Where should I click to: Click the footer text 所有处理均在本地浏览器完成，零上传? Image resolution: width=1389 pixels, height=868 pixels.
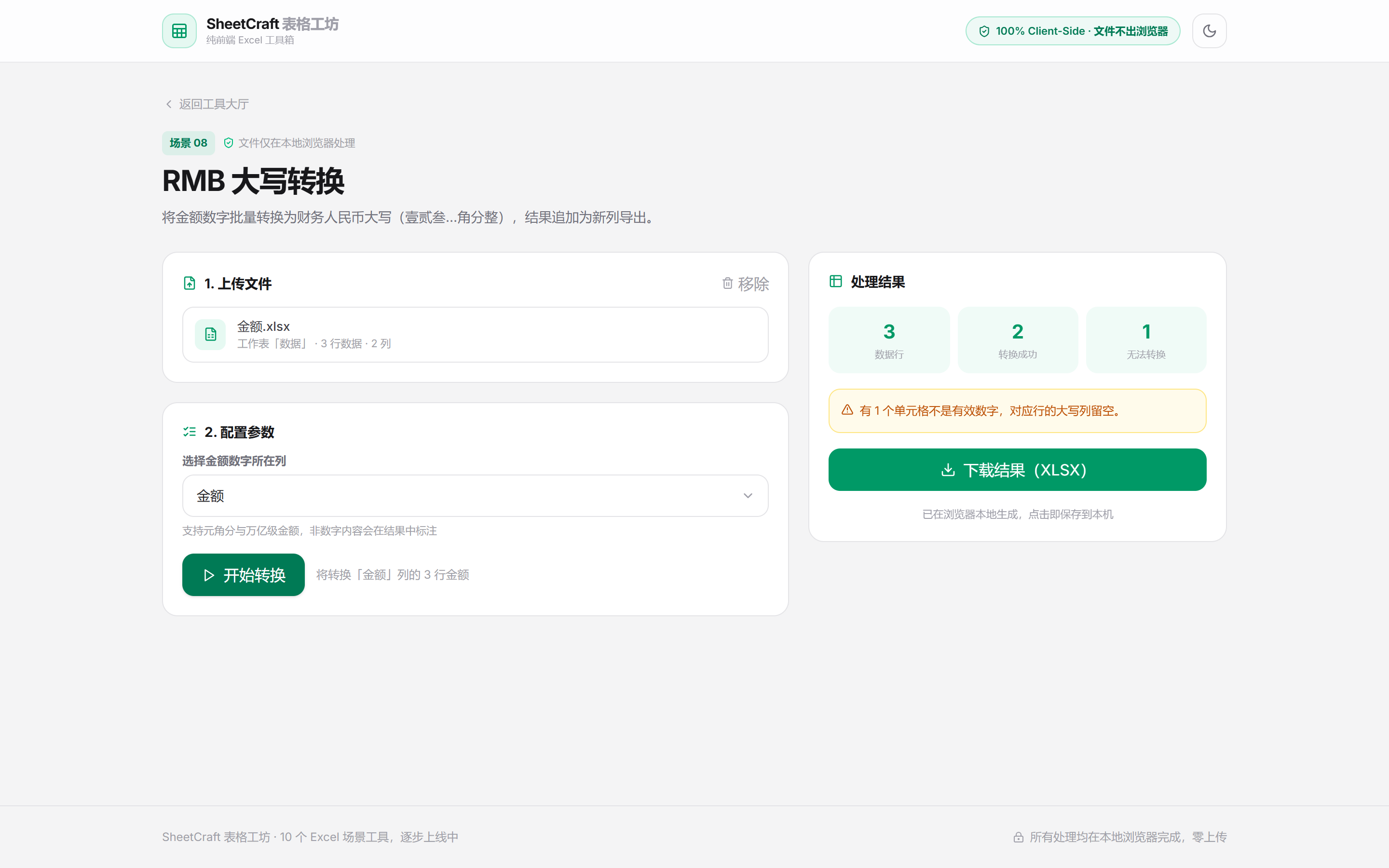coord(1128,837)
